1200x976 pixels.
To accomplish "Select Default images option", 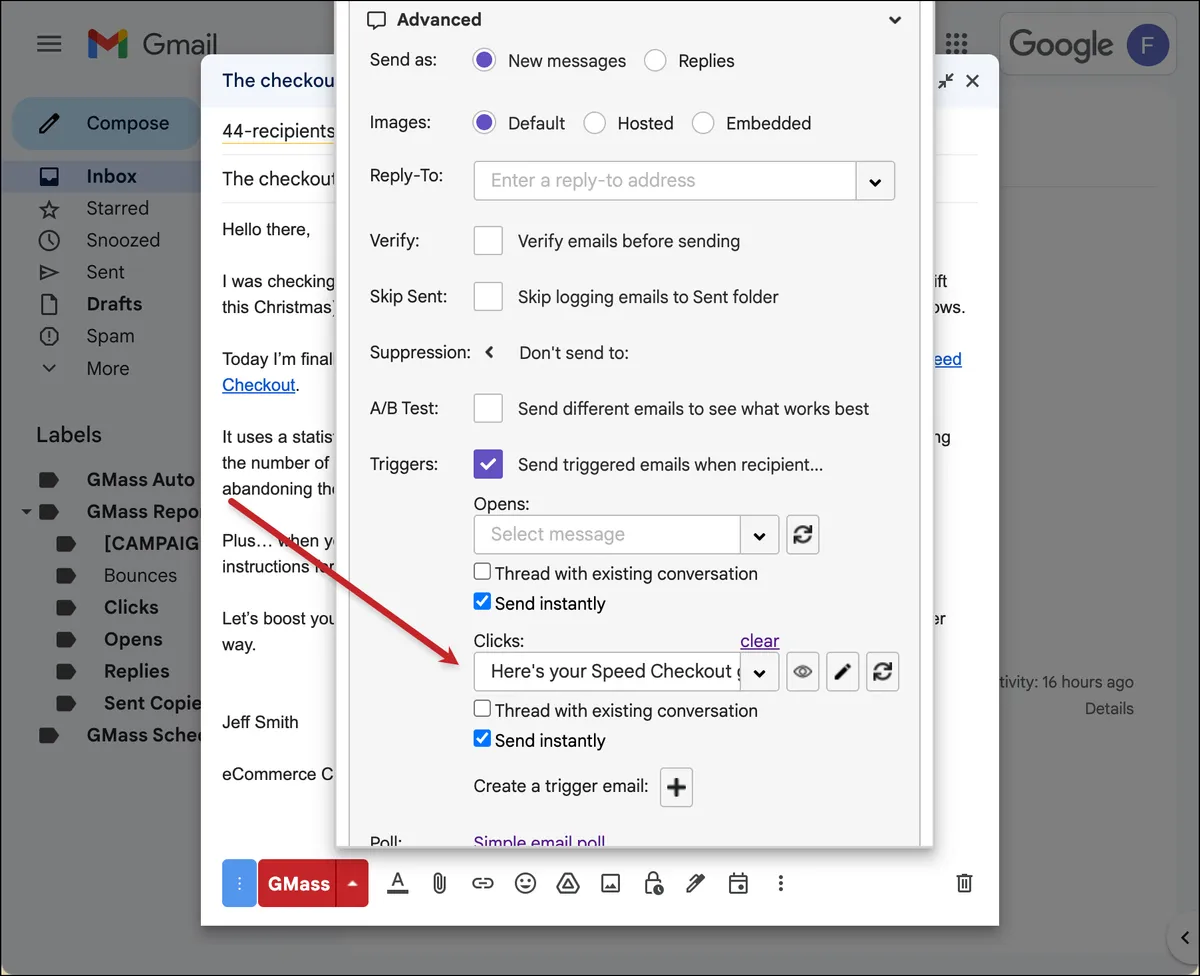I will 484,123.
